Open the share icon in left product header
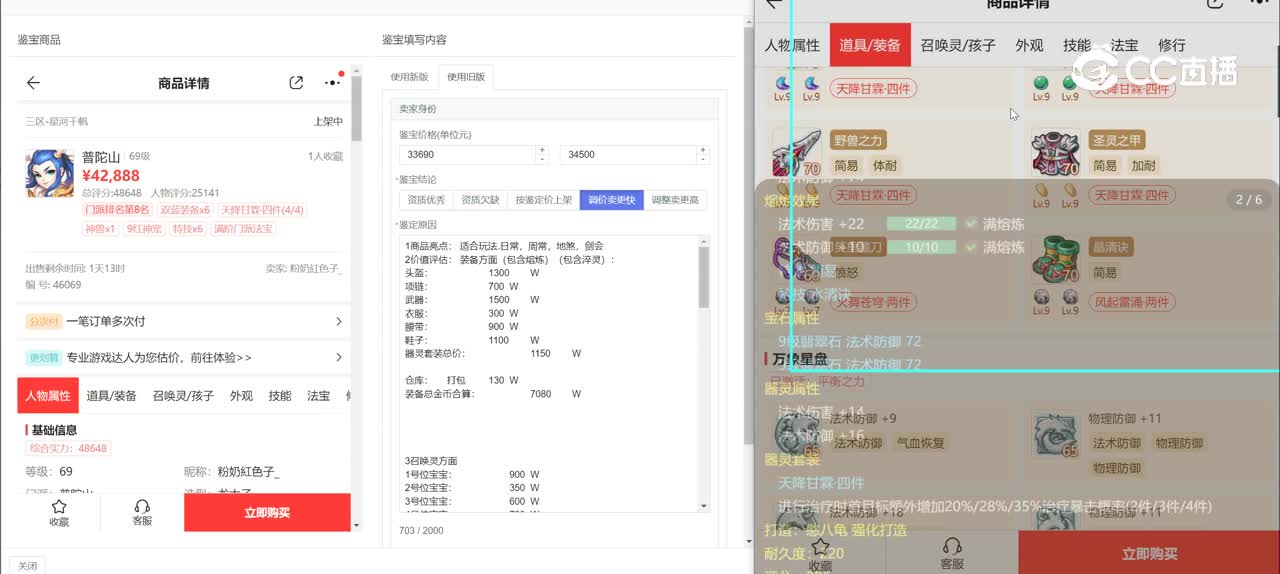Viewport: 1280px width, 574px height. (x=296, y=83)
